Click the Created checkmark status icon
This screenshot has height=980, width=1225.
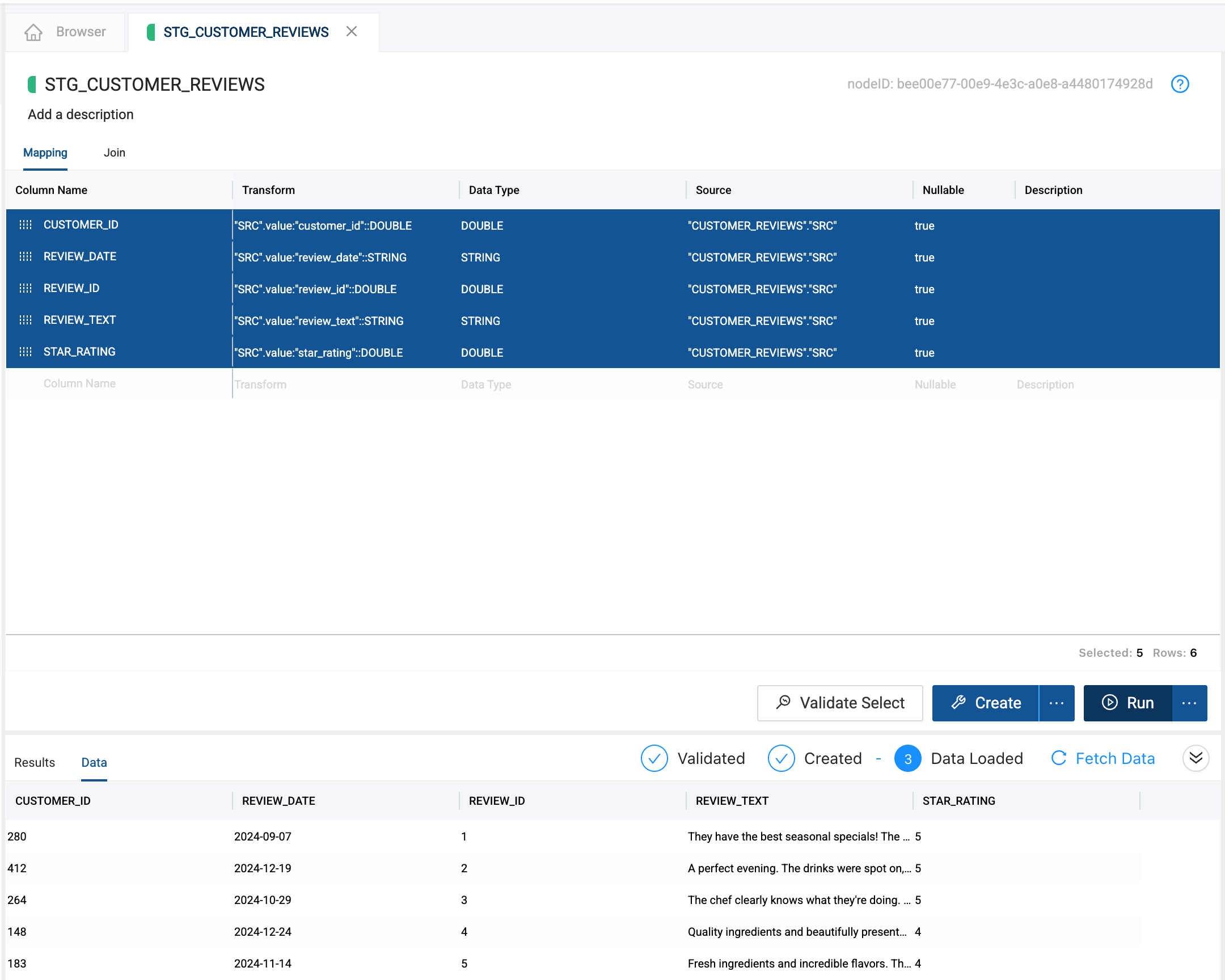point(781,758)
